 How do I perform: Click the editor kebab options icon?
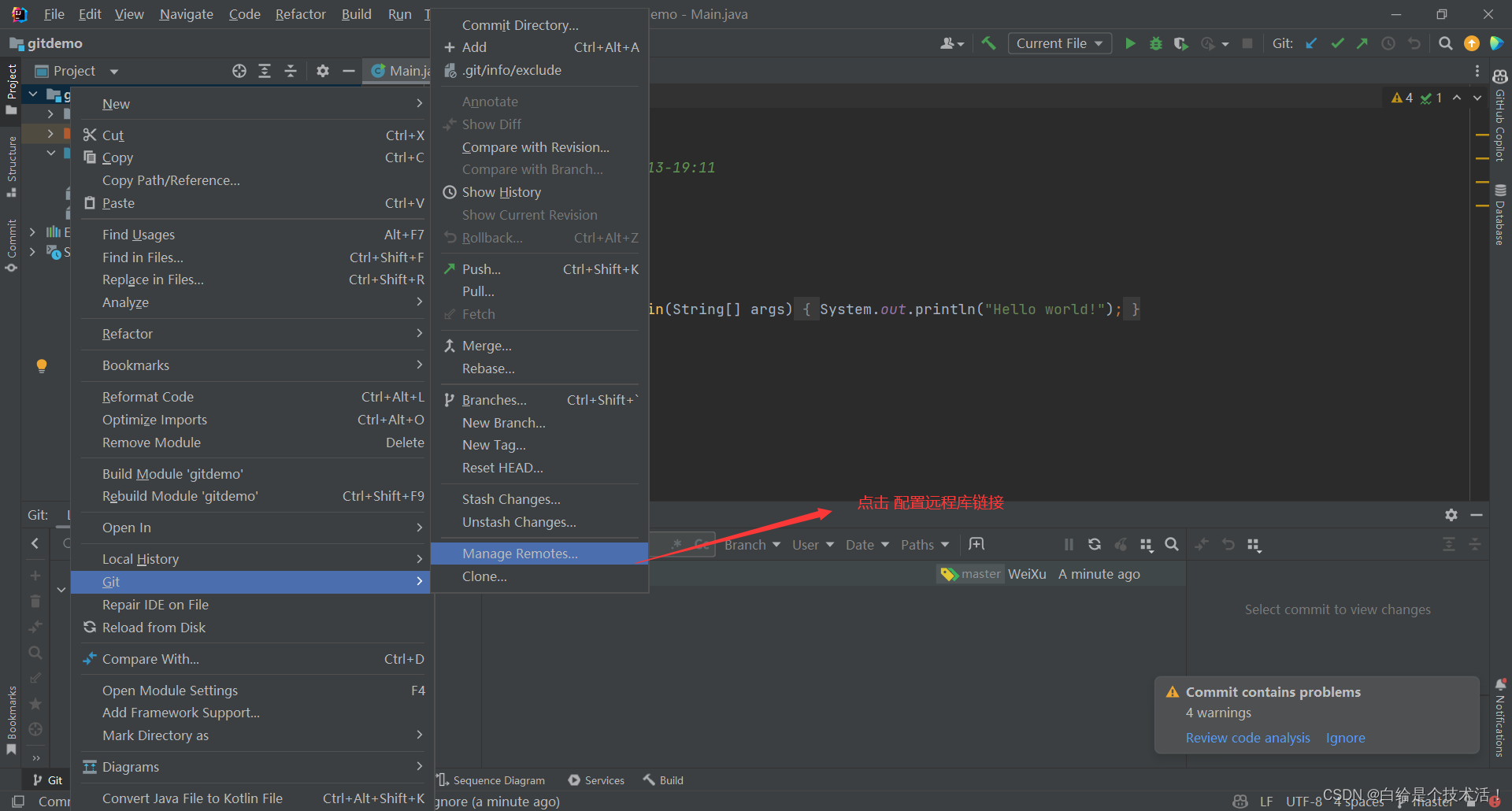1477,71
